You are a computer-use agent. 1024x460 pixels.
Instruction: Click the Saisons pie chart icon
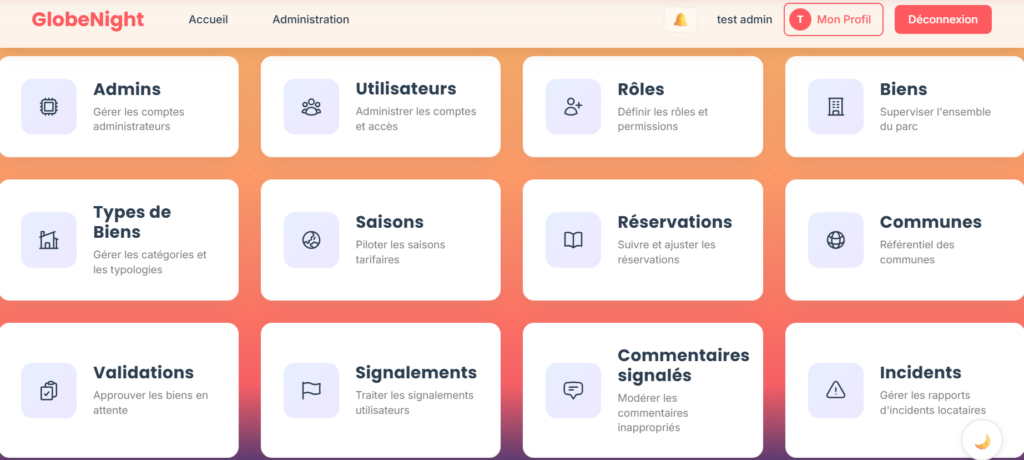[310, 240]
